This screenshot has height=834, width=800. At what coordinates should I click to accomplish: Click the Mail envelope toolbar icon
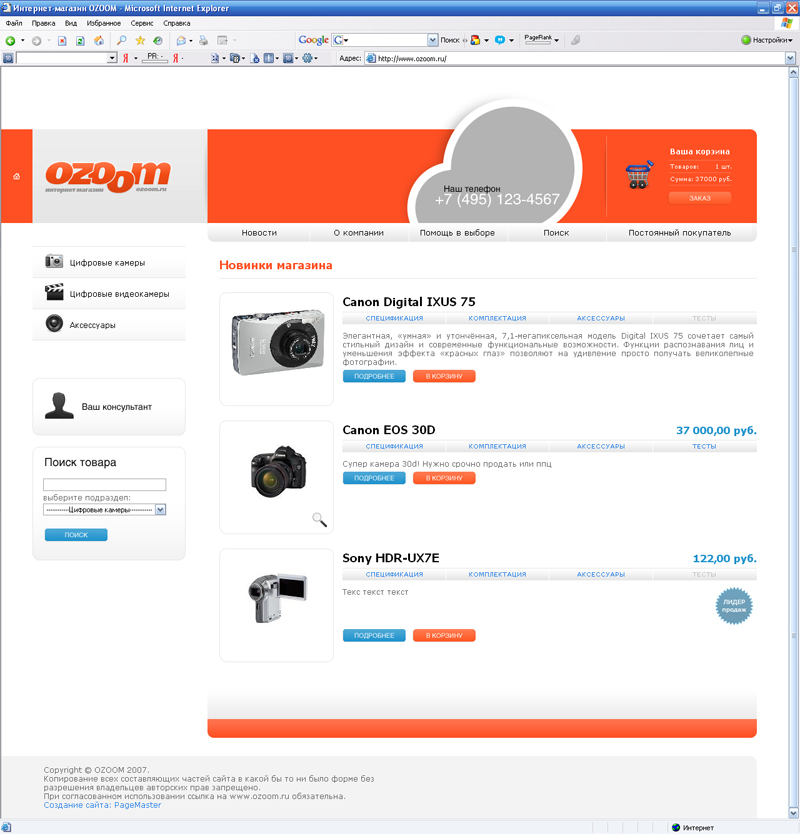coord(181,40)
